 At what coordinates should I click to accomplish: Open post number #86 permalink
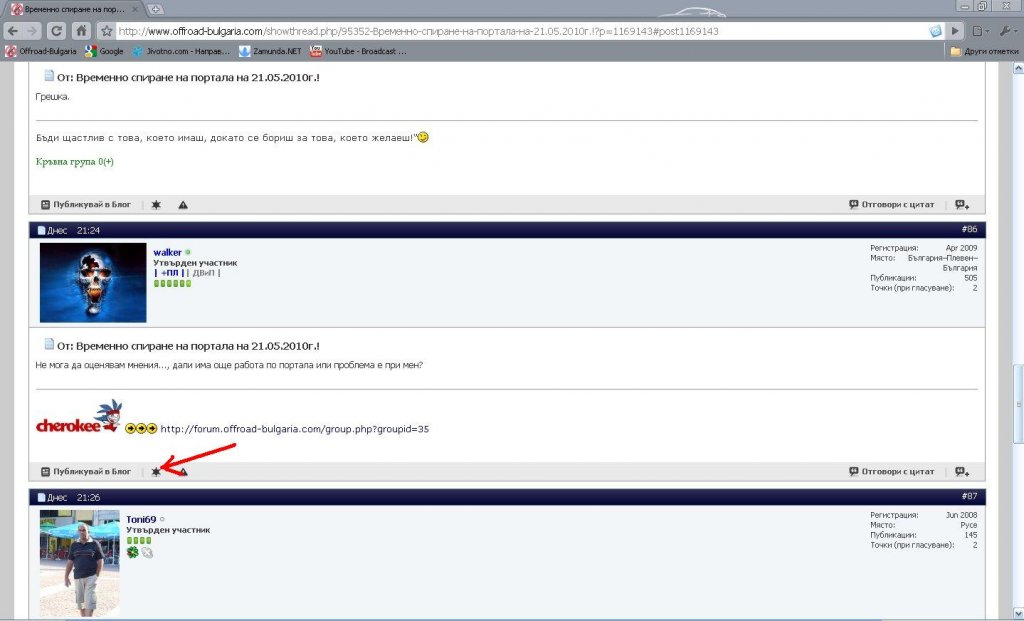coord(969,229)
